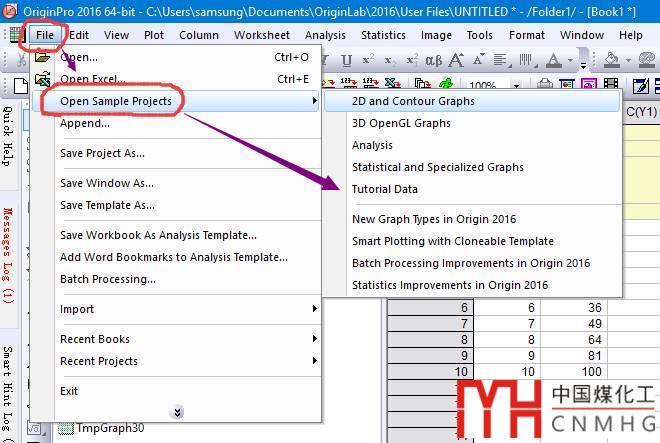Select Statistical and Specialized Graphs
Screen dimensions: 660x443
tap(472, 167)
